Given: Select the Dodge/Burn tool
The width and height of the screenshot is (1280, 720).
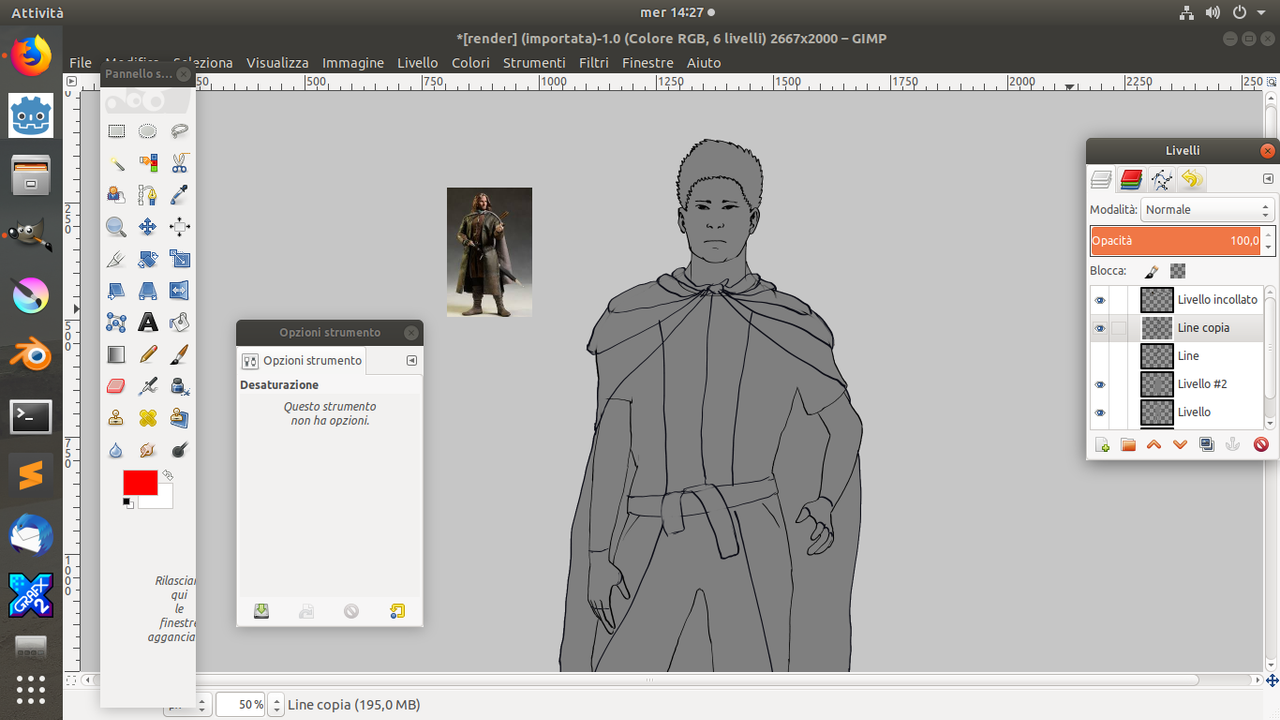Looking at the screenshot, I should 180,450.
